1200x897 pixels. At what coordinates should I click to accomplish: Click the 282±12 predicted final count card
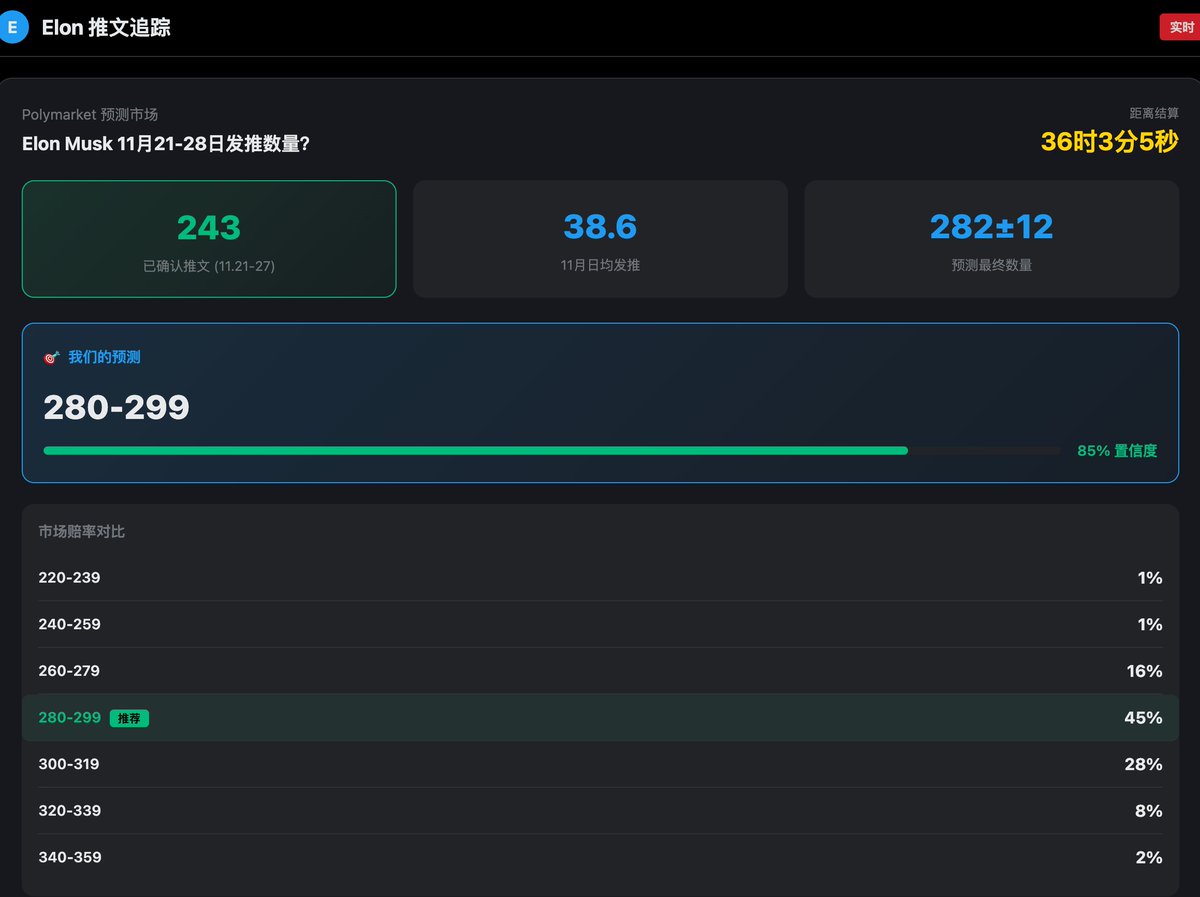coord(991,239)
